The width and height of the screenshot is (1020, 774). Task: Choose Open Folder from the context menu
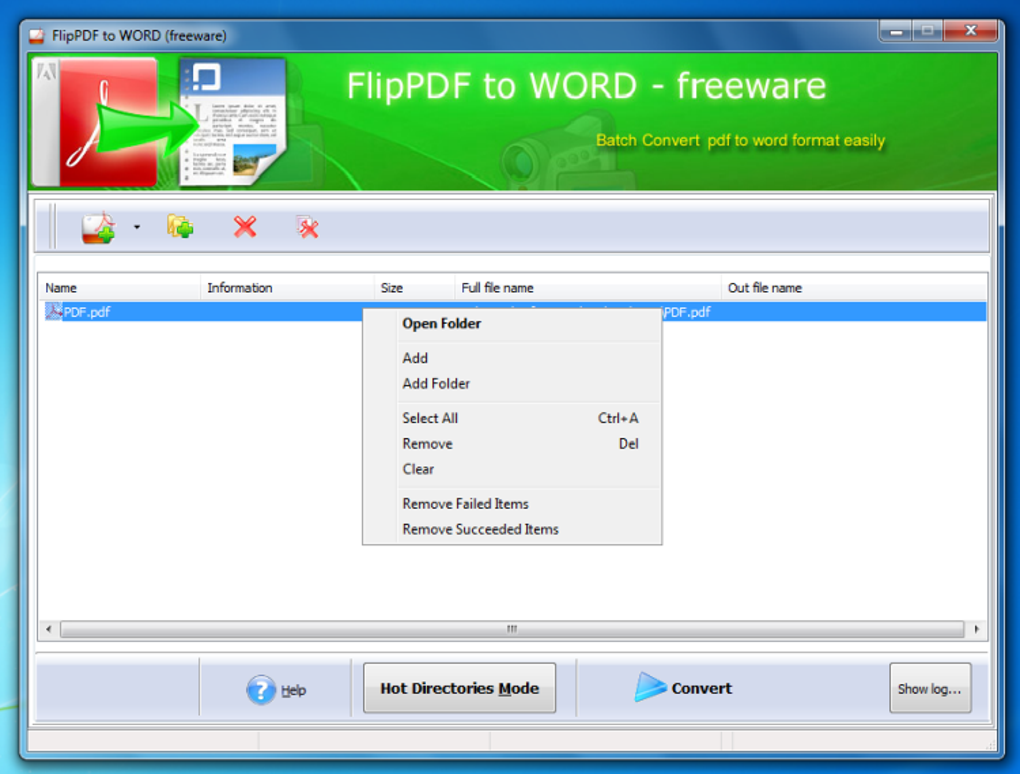tap(511, 324)
